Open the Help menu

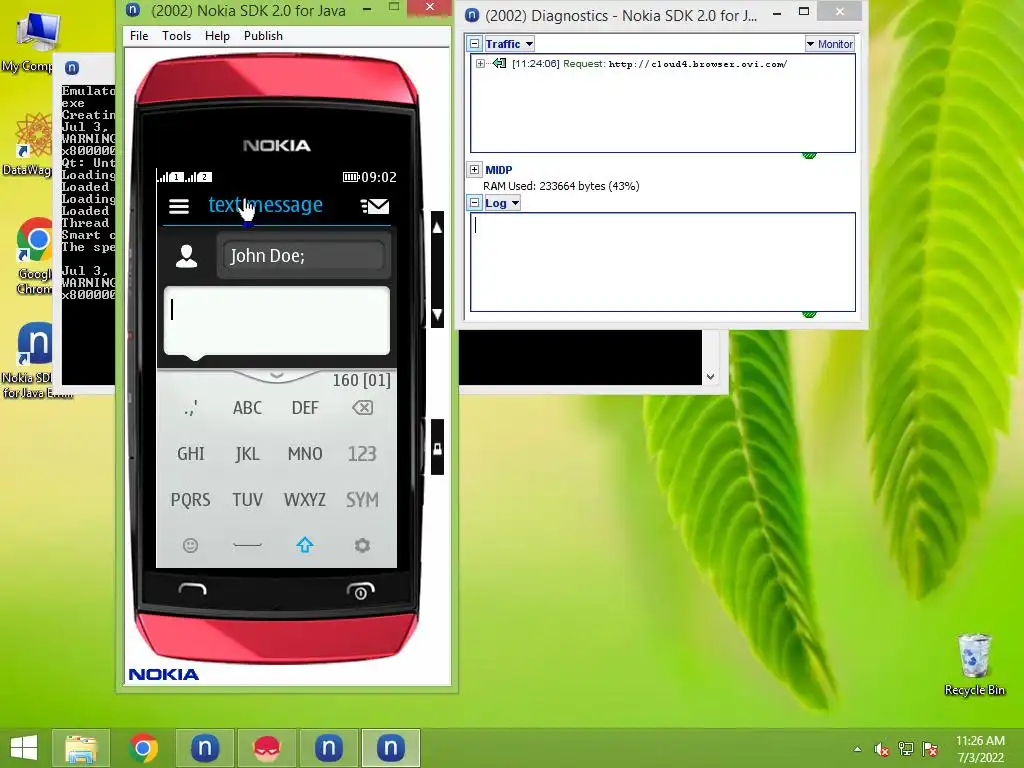[217, 36]
